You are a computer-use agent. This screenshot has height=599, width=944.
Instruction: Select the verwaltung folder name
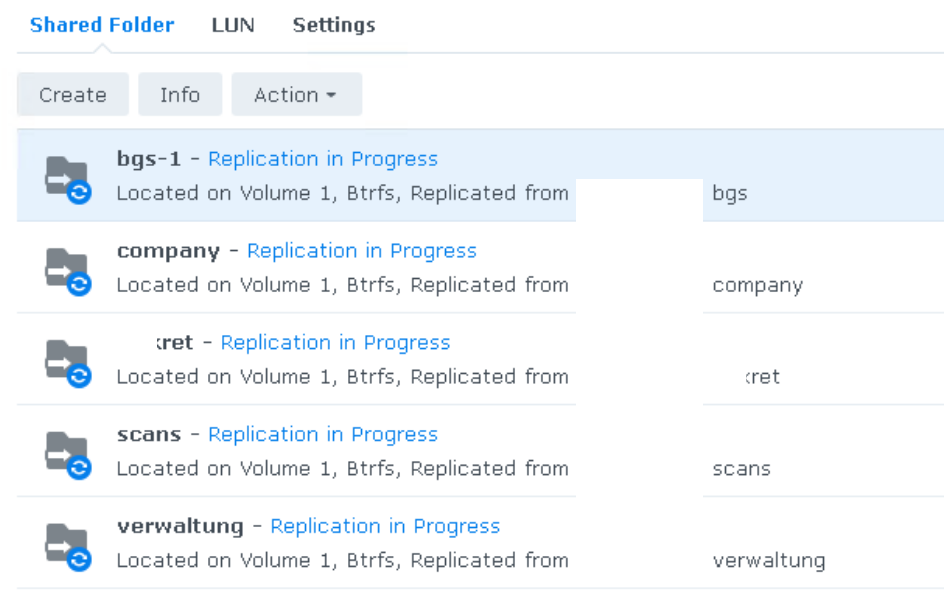click(180, 527)
